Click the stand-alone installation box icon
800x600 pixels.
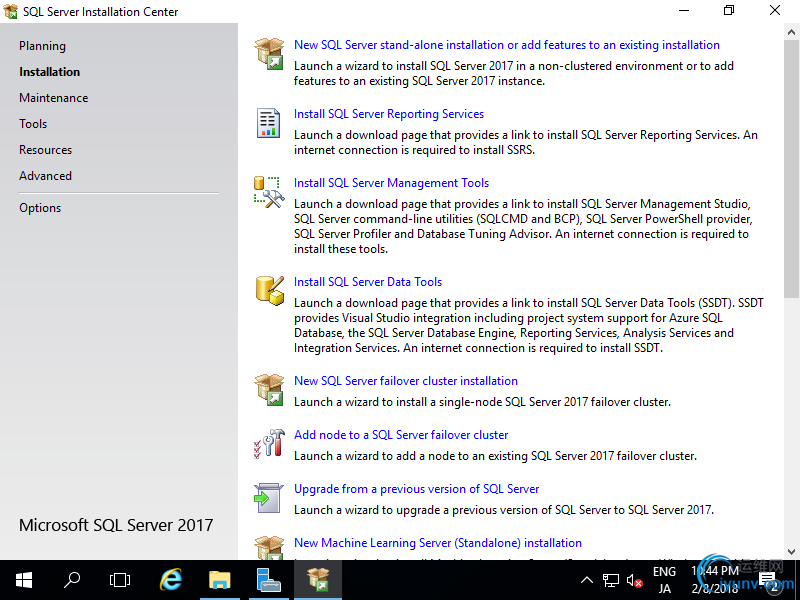269,54
